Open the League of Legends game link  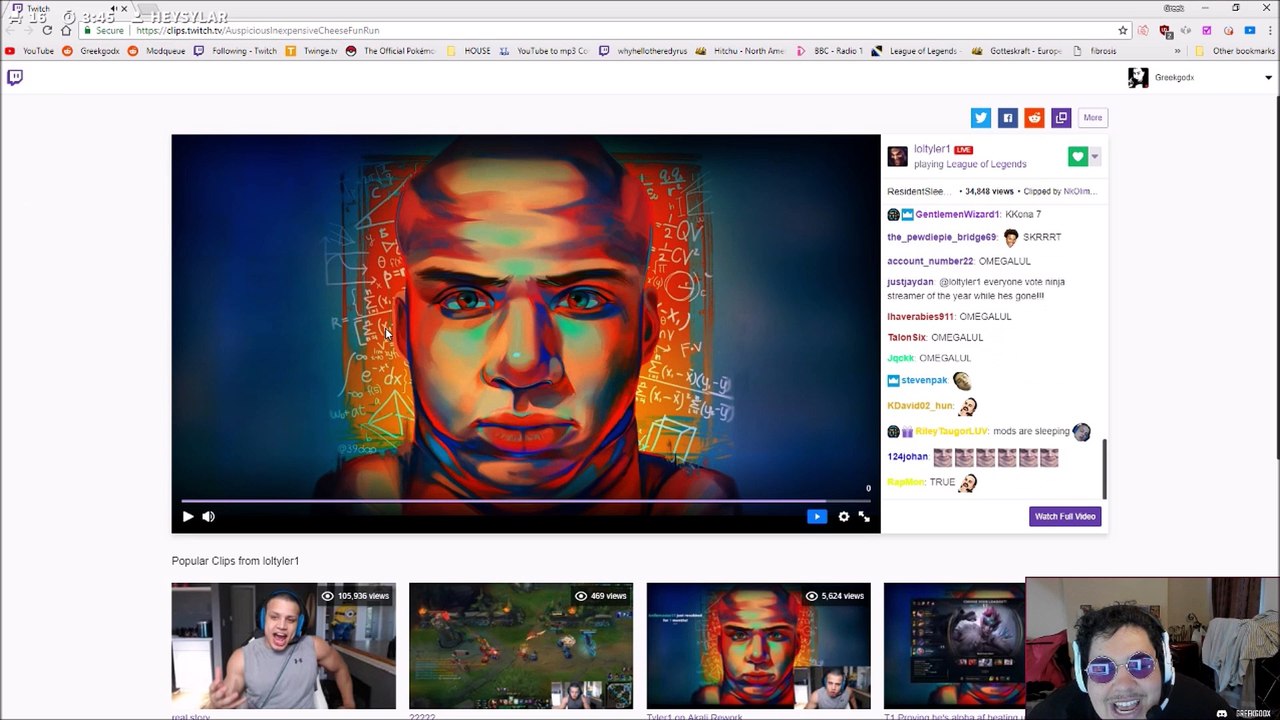(986, 164)
